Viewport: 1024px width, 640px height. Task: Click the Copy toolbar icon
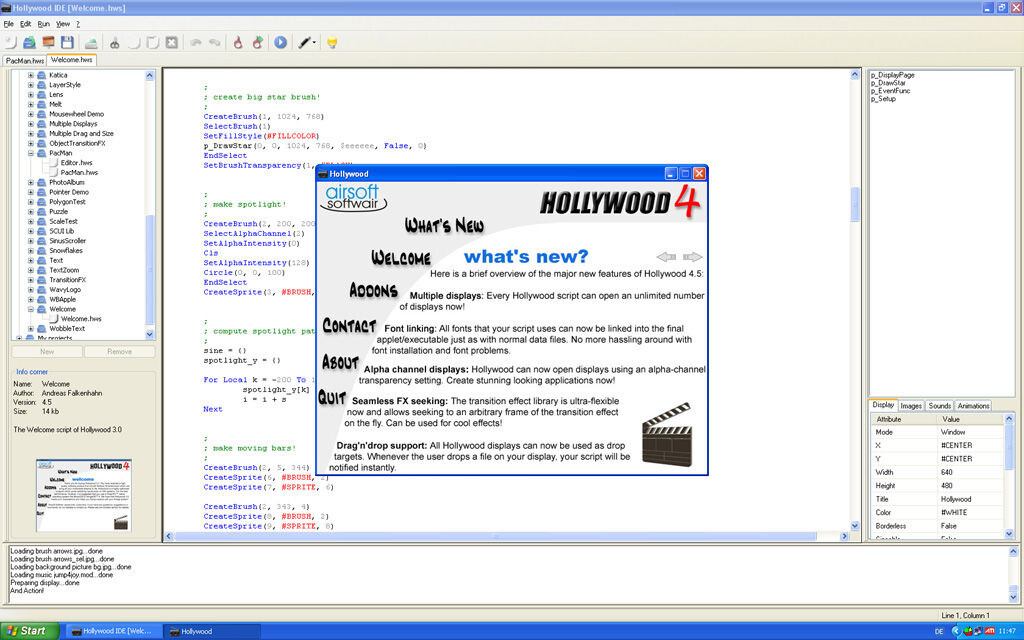coord(134,42)
